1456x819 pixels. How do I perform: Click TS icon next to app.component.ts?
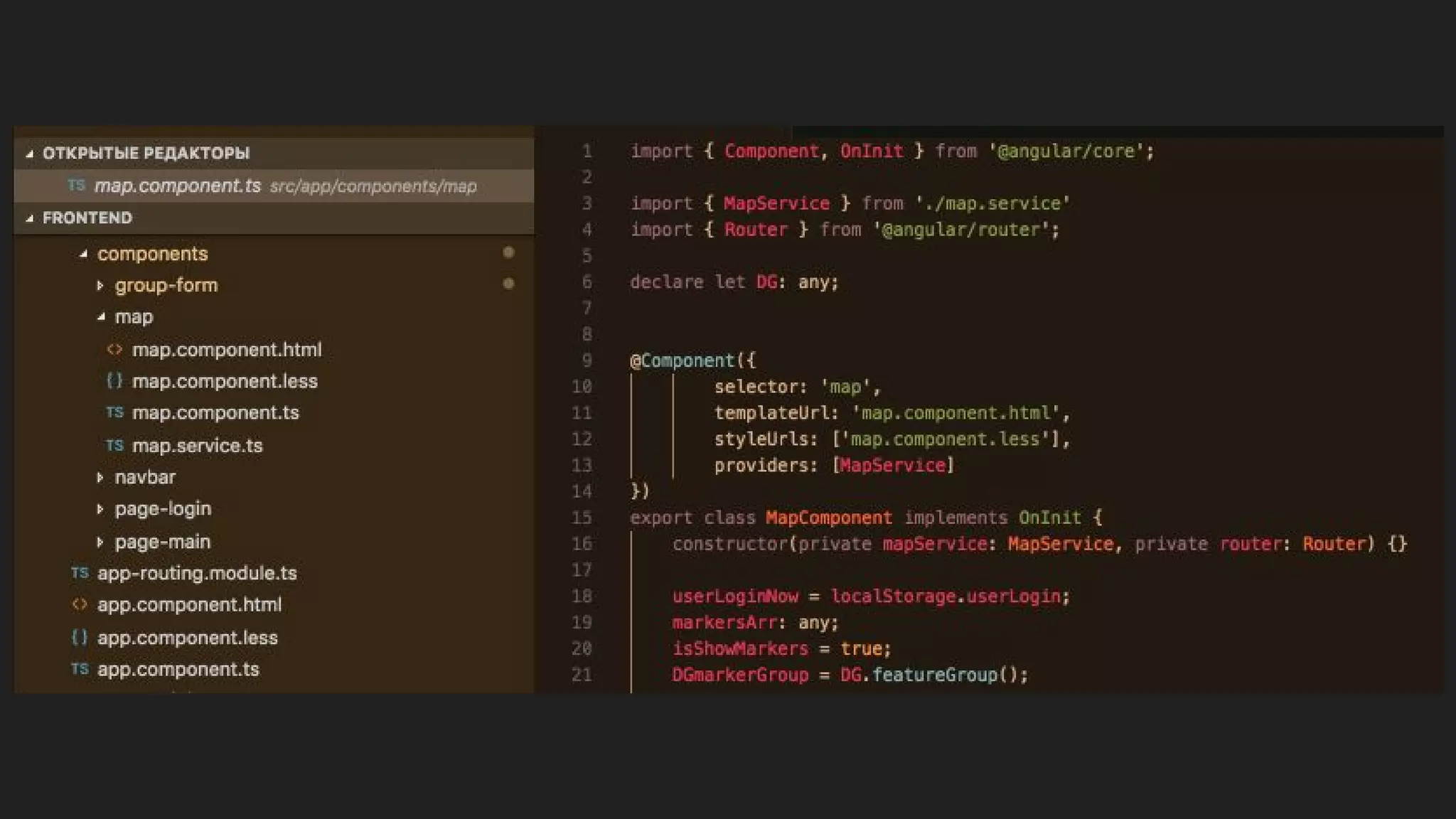(x=80, y=669)
